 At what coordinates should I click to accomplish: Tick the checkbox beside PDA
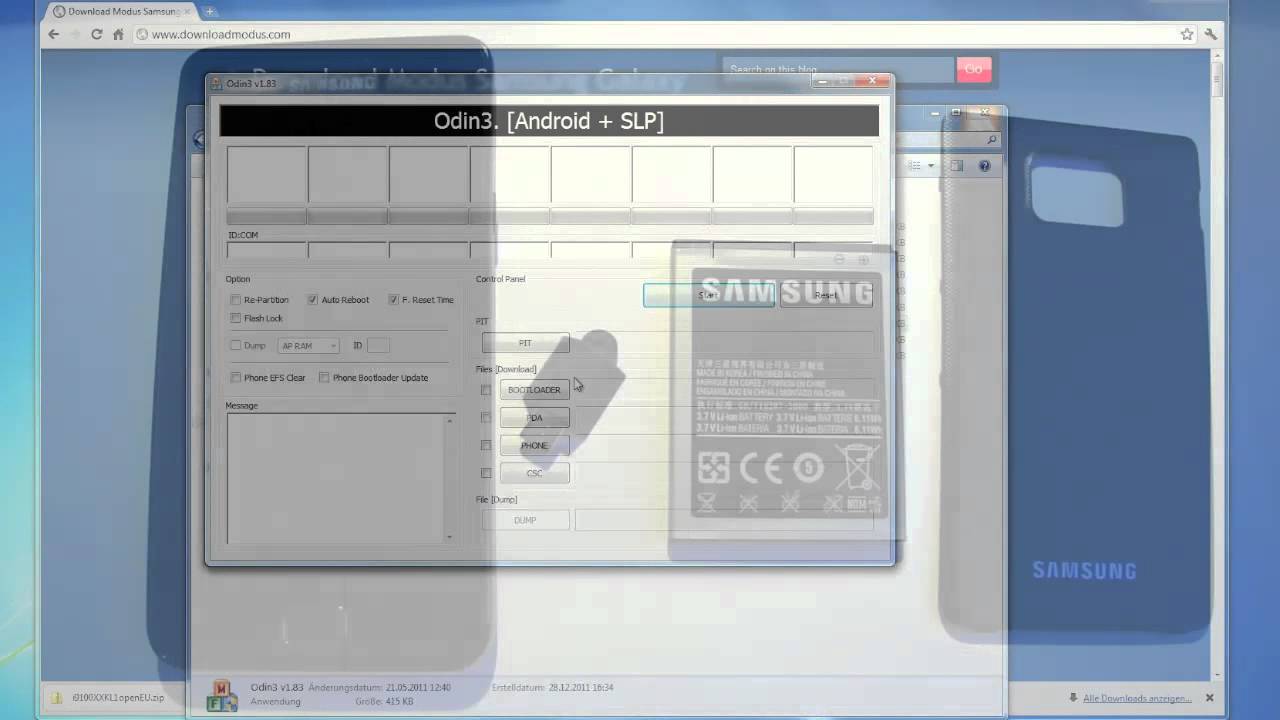pyautogui.click(x=486, y=418)
